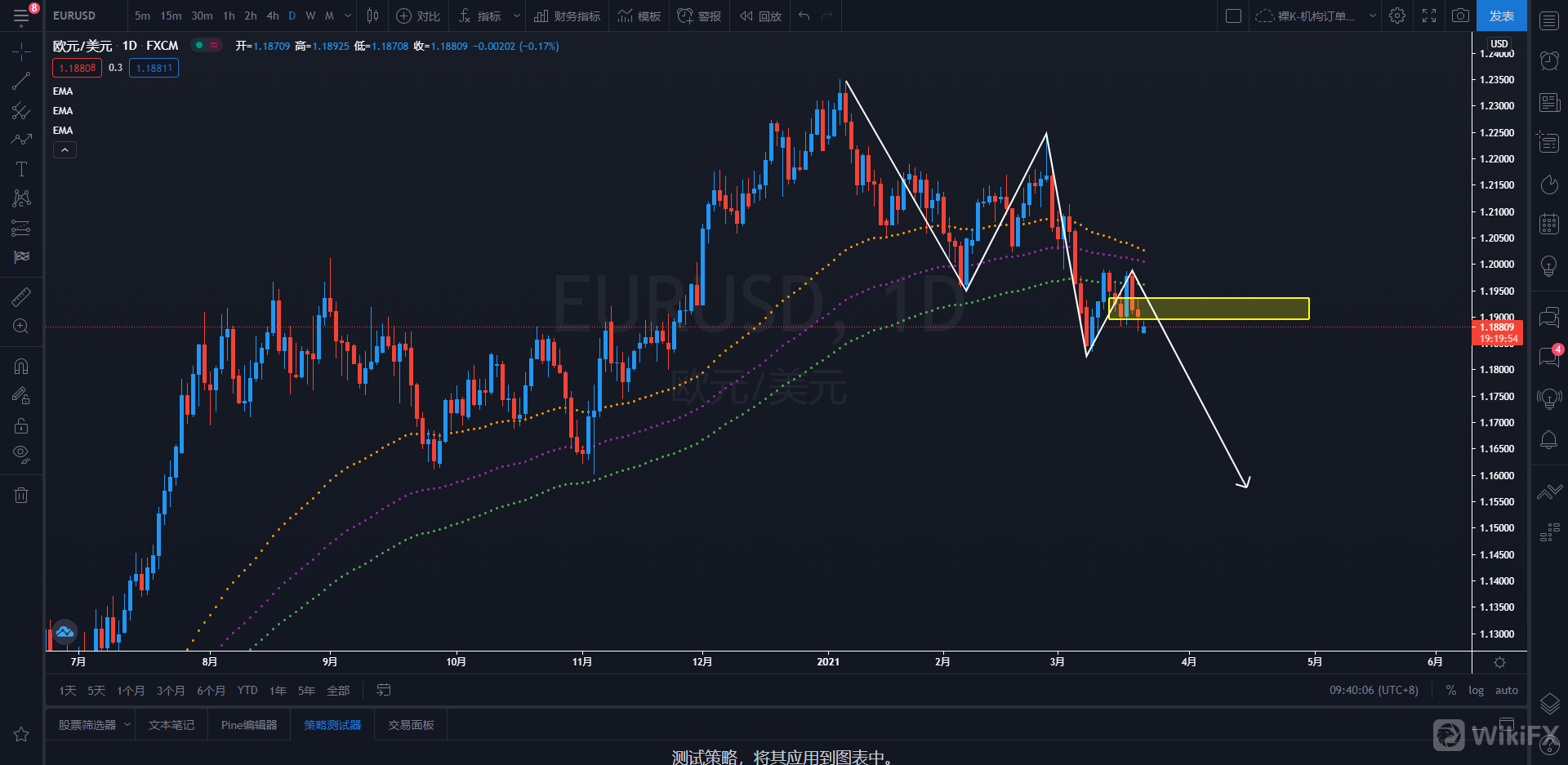Collapse the EMA indicator legend
1568x765 pixels.
tap(65, 150)
